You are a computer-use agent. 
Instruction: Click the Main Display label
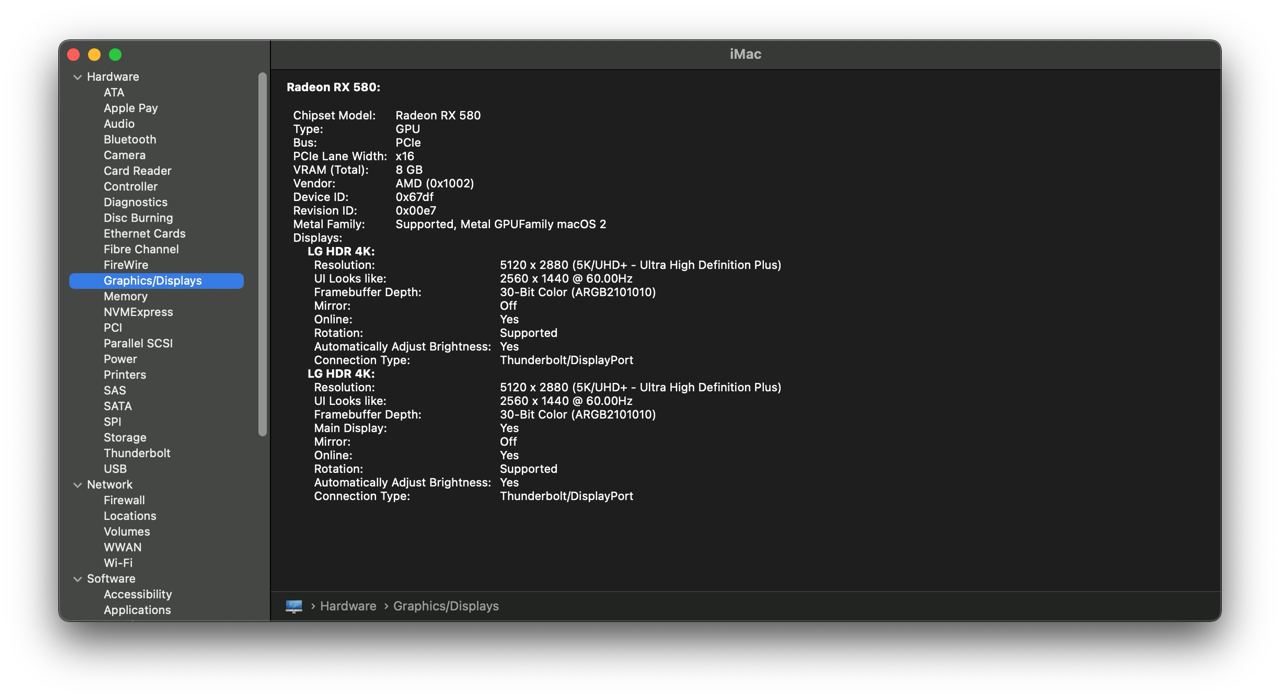coord(350,428)
